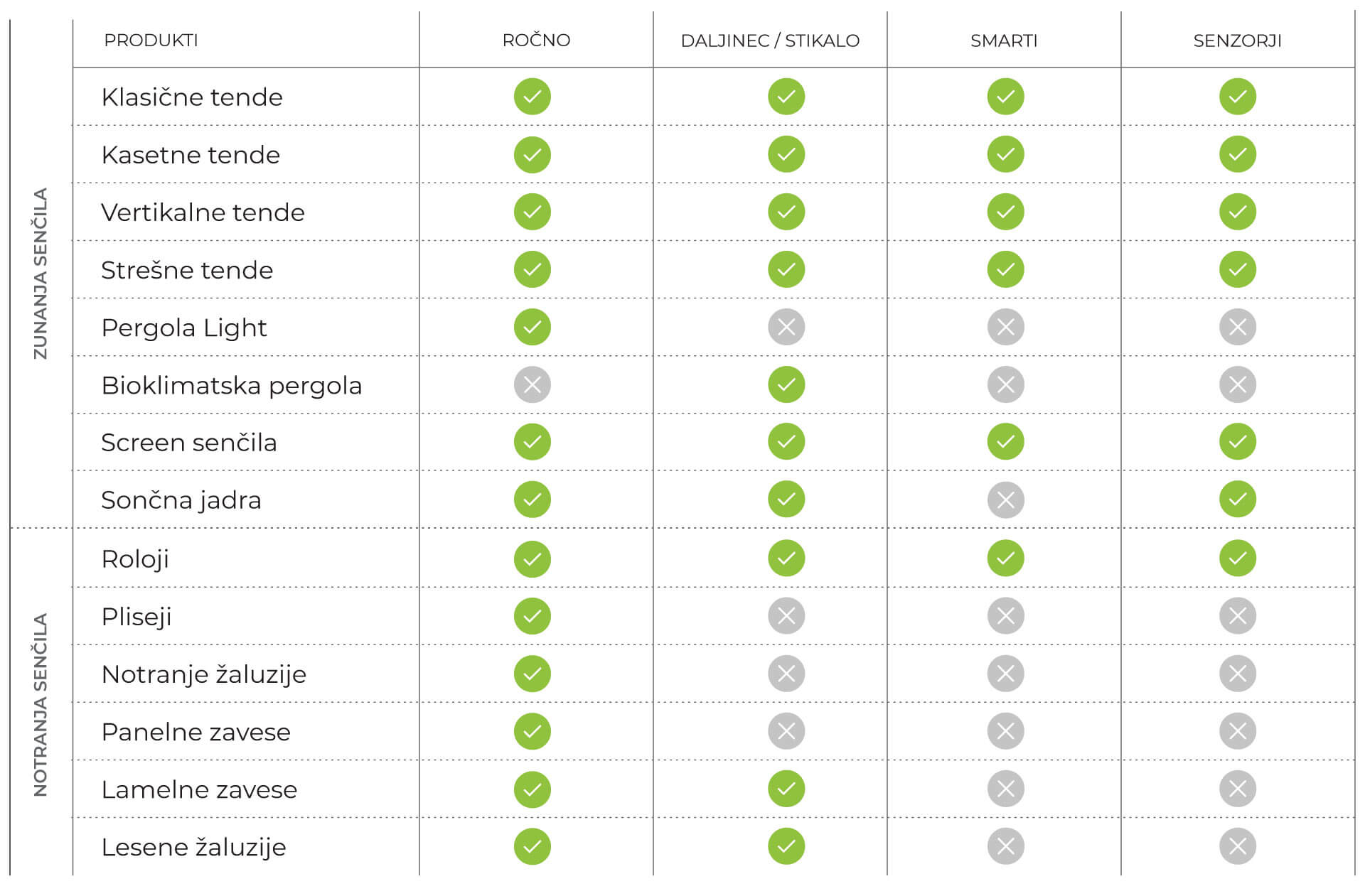Click the Senzorji checkmark for Roloji
Screen dimensions: 1365x896
pyautogui.click(x=1237, y=558)
